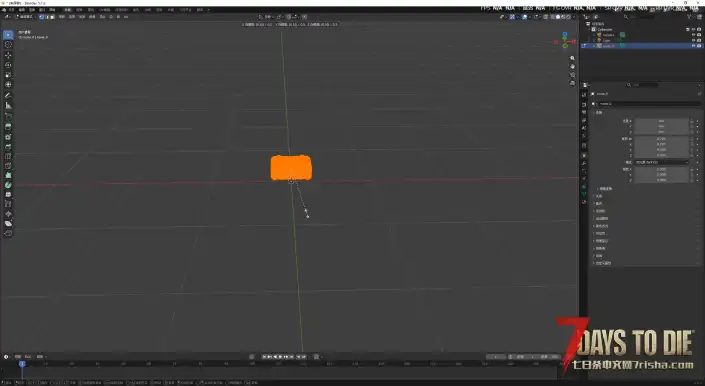Switch perspective/orthographic with grid gizmo button
Viewport: 705px width, 386px height.
coord(572,83)
